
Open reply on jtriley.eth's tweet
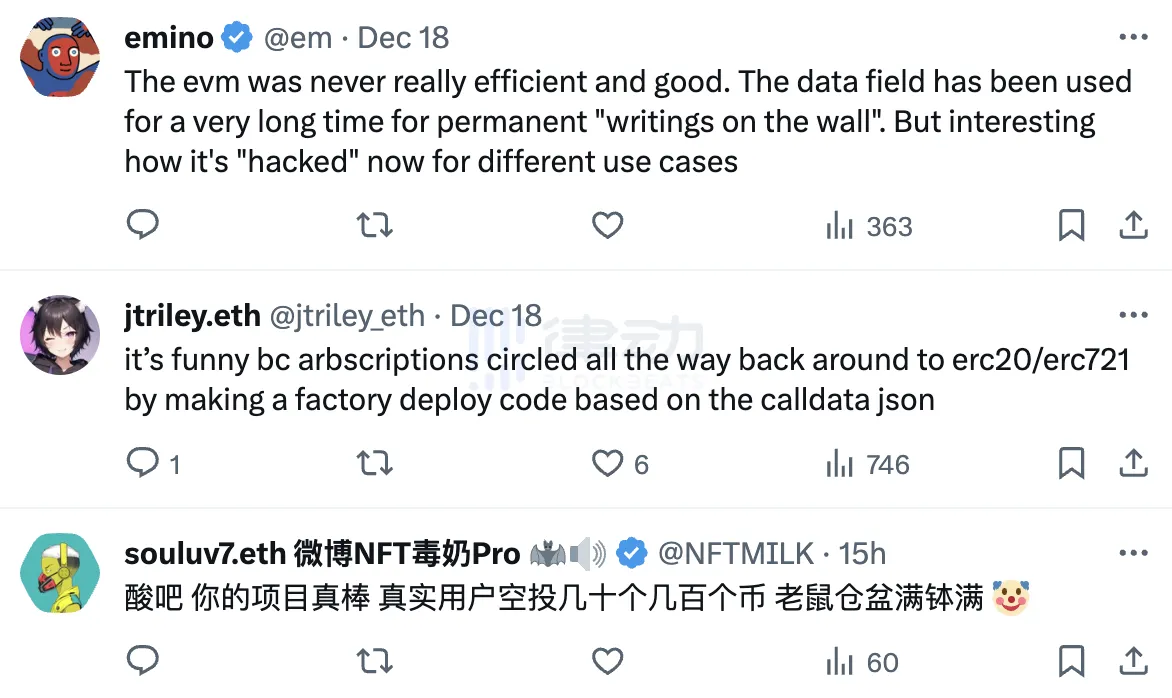(143, 463)
